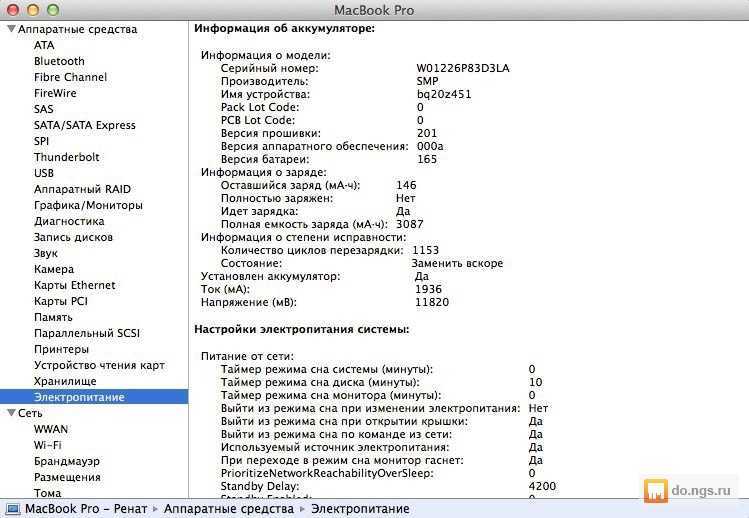This screenshot has width=749, height=518.
Task: Open the Принтеры section
Action: click(x=61, y=349)
